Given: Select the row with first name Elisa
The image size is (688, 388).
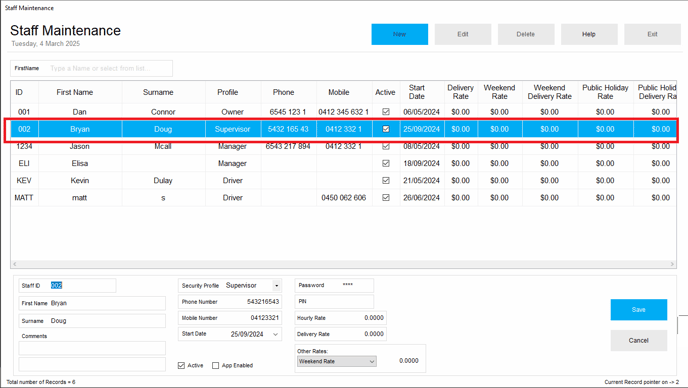Looking at the screenshot, I should [x=344, y=163].
